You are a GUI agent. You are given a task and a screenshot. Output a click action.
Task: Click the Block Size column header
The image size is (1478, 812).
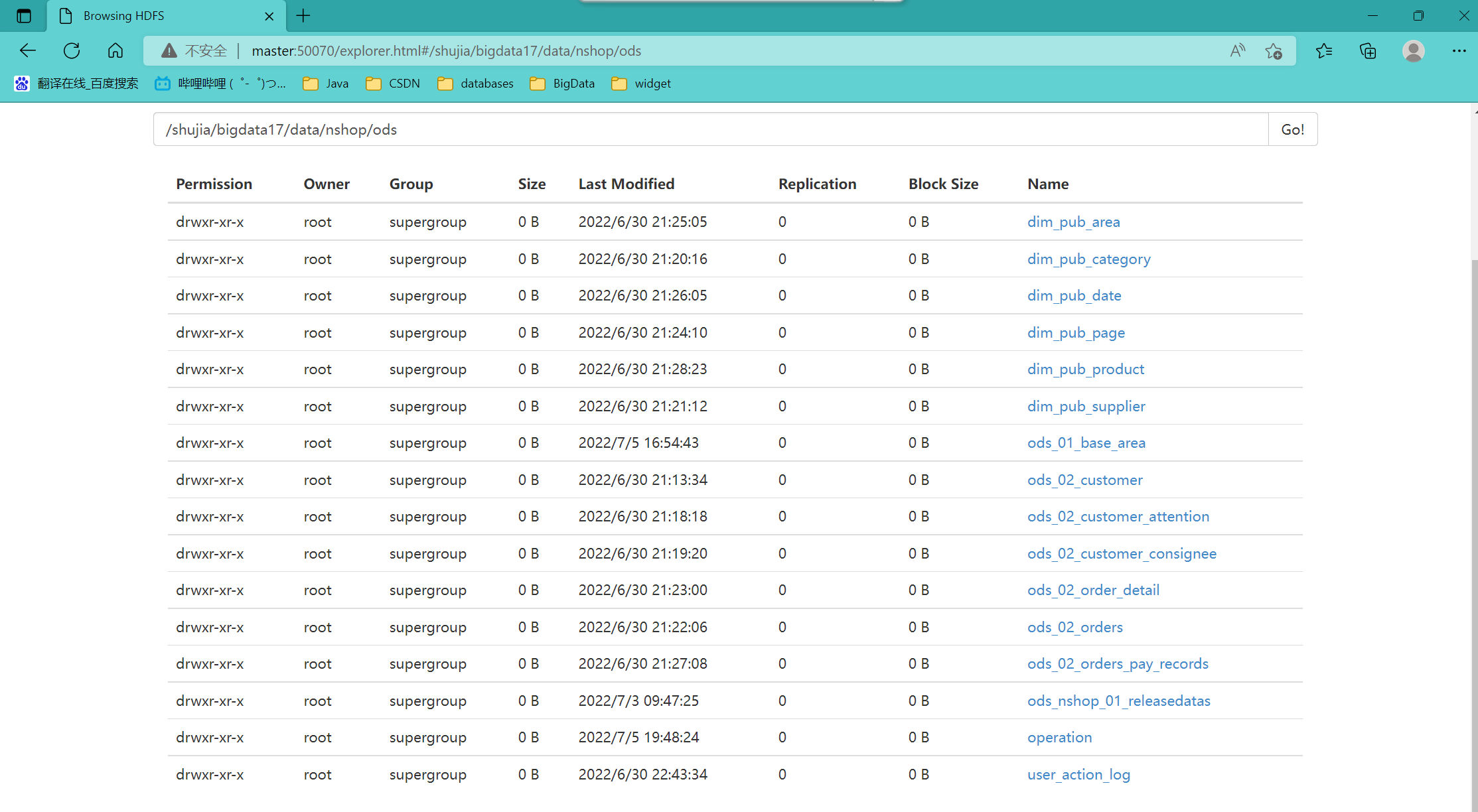pyautogui.click(x=944, y=184)
